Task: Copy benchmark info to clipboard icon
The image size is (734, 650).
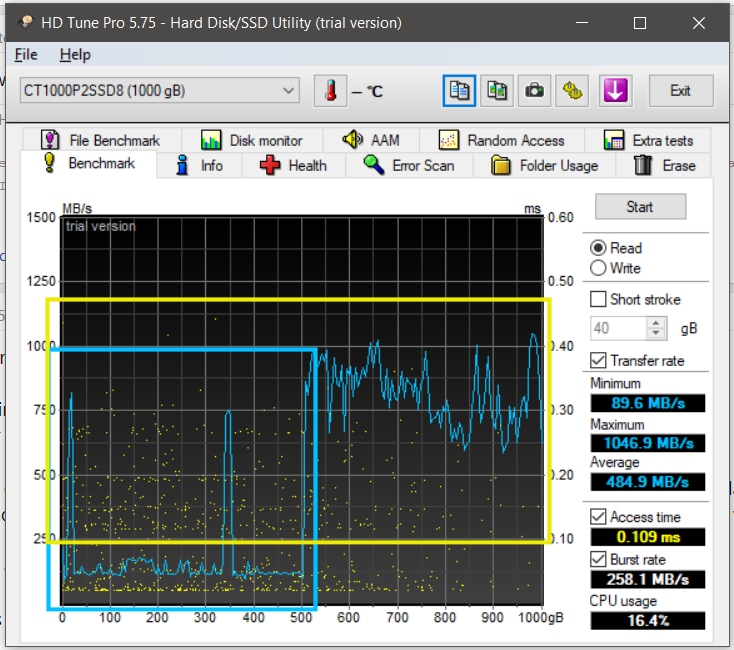Action: [x=459, y=91]
